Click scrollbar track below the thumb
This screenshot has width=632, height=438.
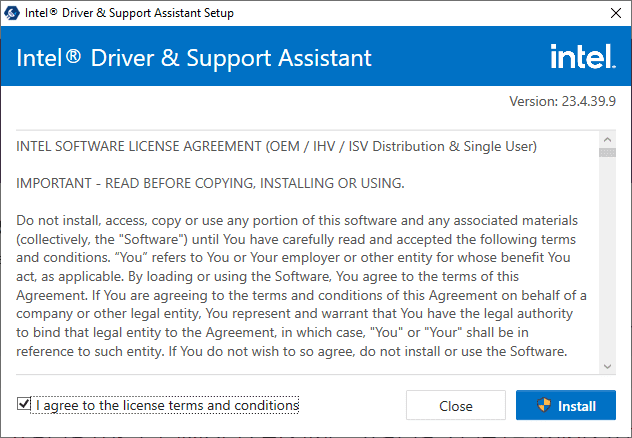[607, 260]
